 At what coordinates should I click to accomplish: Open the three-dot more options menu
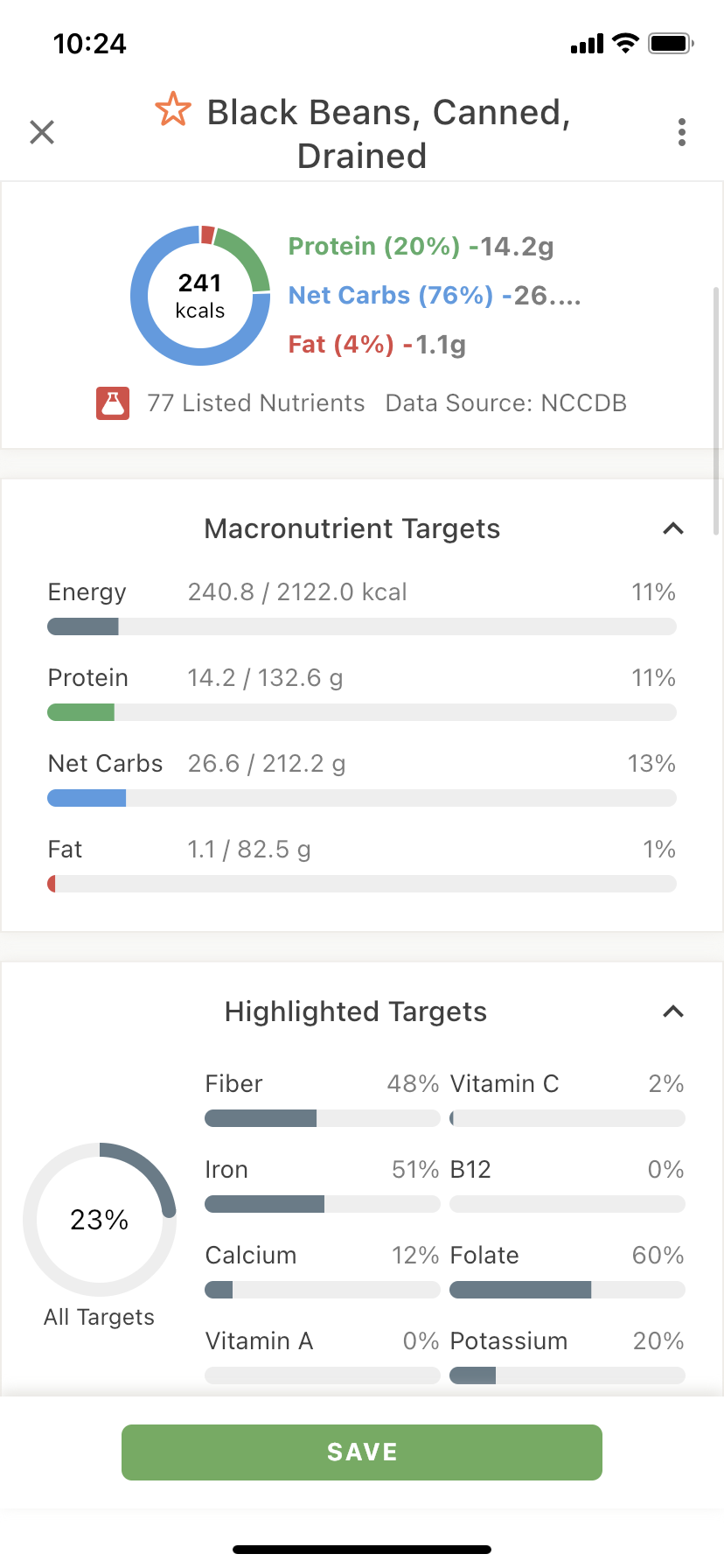pos(682,132)
